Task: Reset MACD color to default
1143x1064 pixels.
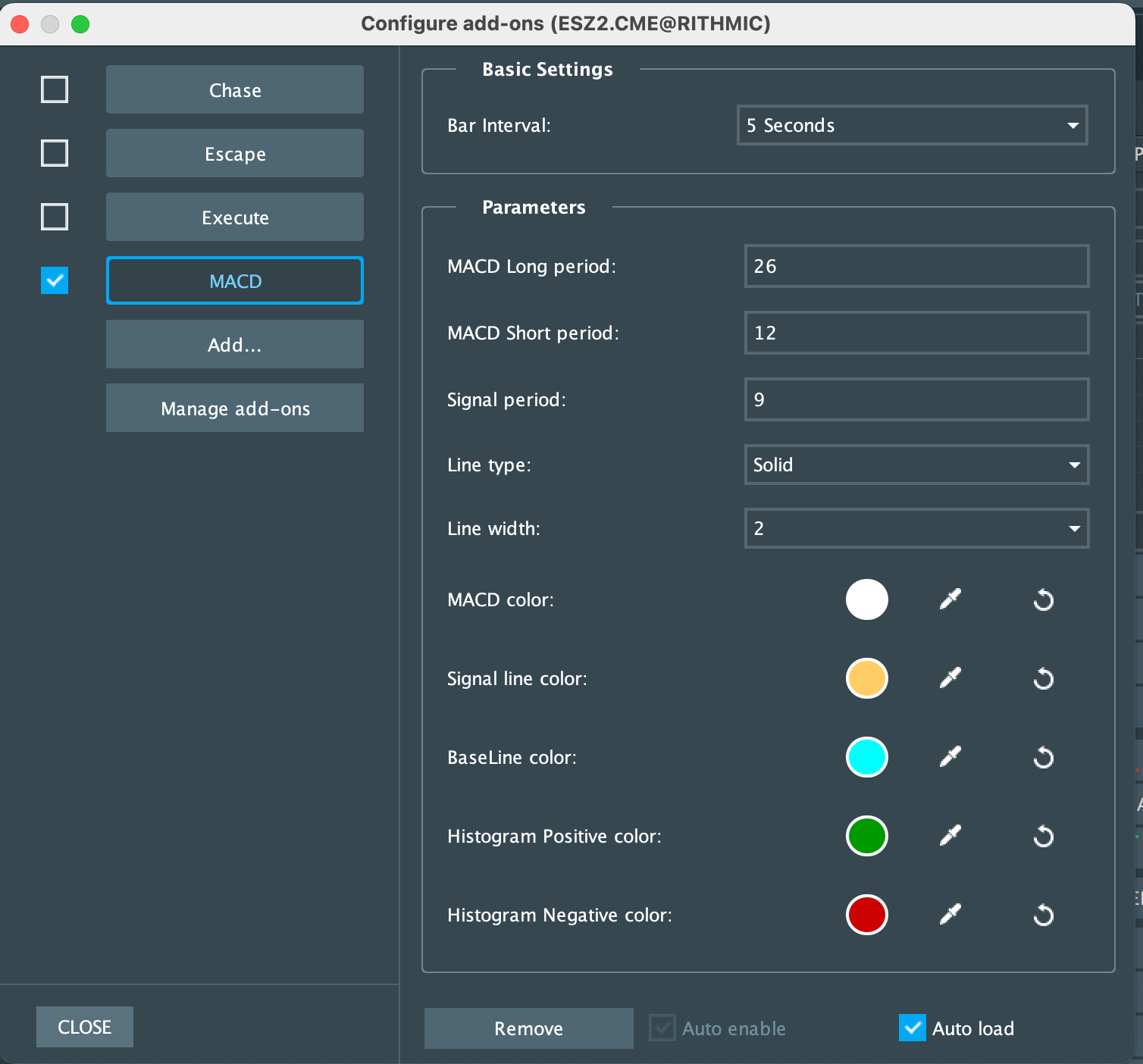Action: [x=1044, y=600]
